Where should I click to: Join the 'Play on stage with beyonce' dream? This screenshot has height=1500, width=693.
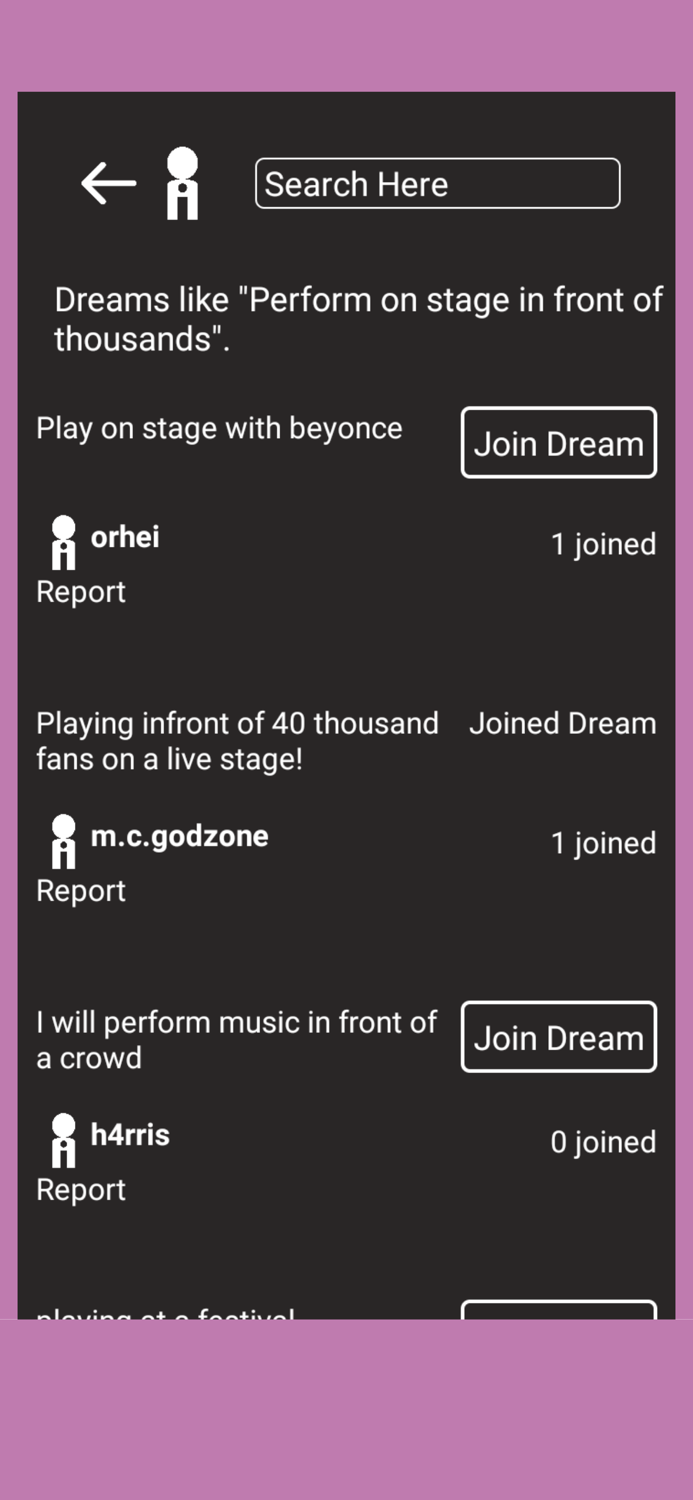point(558,442)
